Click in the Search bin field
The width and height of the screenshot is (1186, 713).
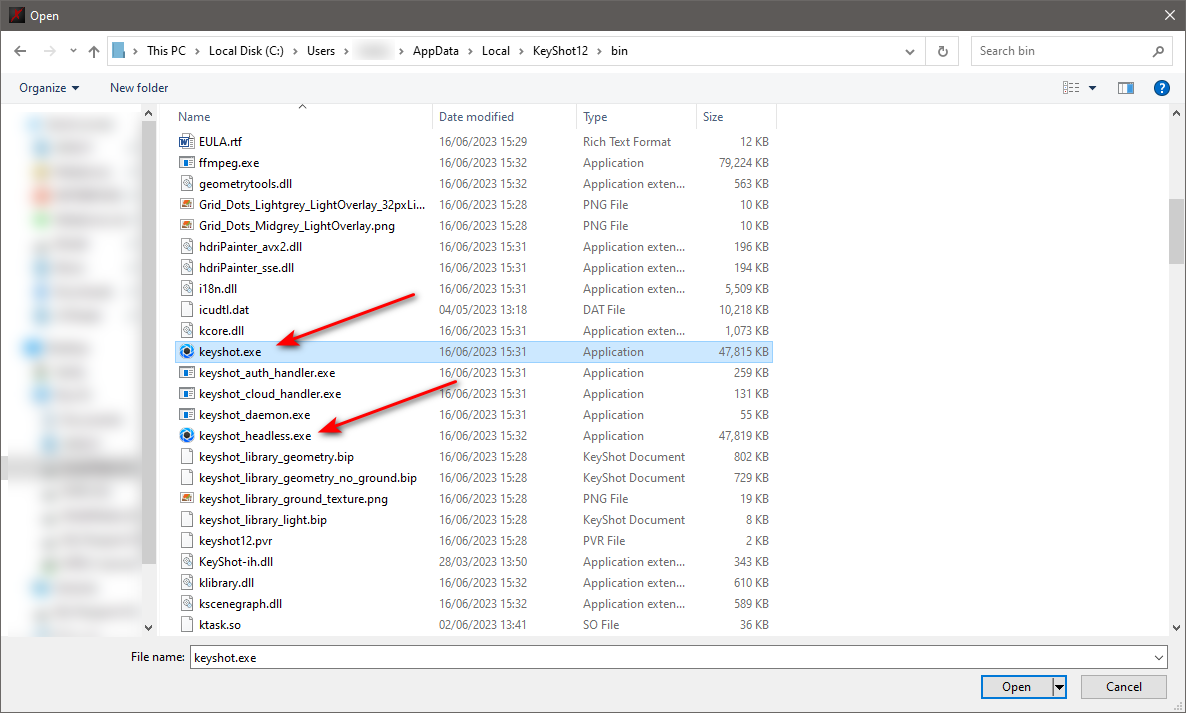pos(1059,51)
